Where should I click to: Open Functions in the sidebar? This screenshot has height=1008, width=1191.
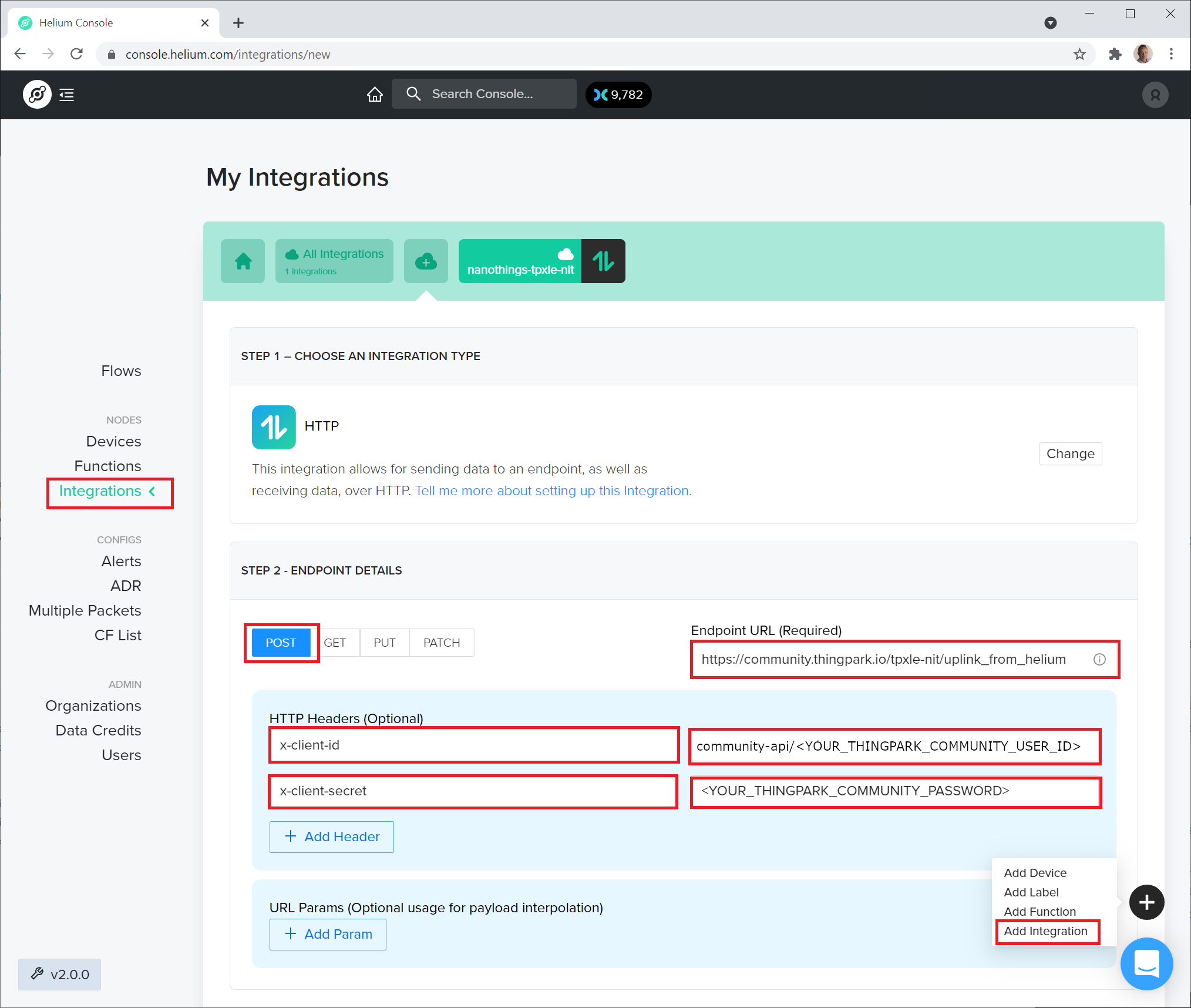click(x=107, y=466)
